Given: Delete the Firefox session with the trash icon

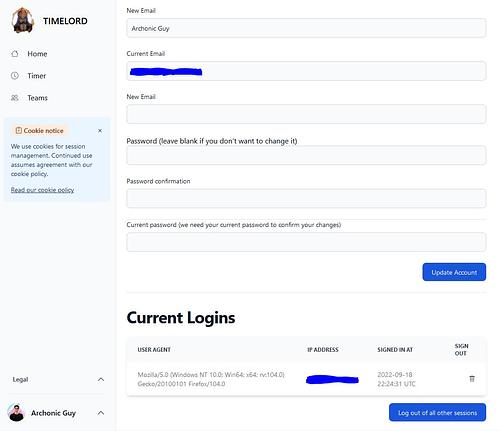Looking at the screenshot, I should tap(472, 379).
